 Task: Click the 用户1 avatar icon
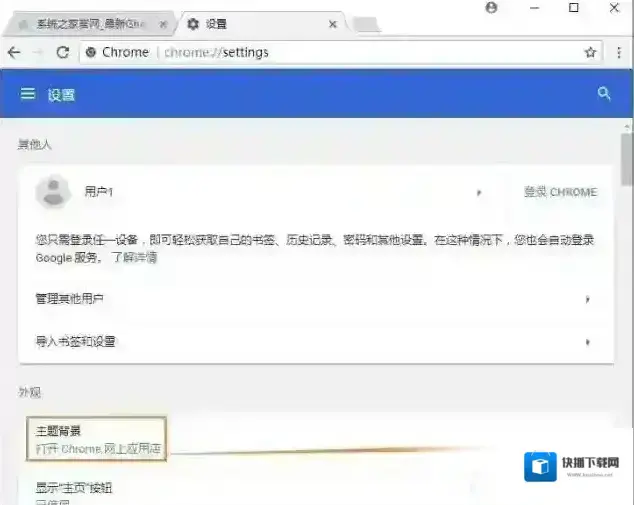point(52,191)
